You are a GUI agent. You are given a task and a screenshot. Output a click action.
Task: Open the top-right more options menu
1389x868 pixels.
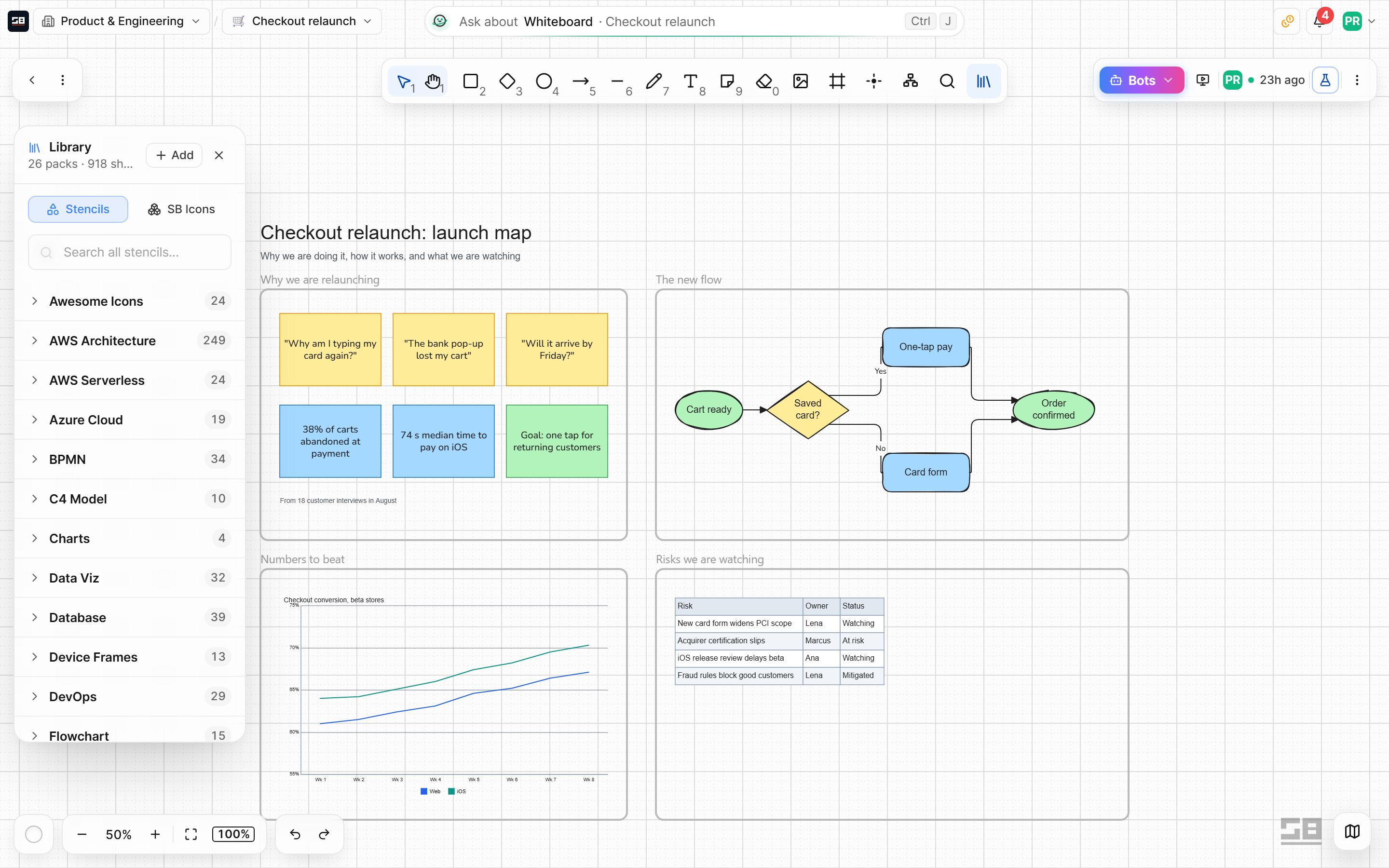coord(1358,81)
